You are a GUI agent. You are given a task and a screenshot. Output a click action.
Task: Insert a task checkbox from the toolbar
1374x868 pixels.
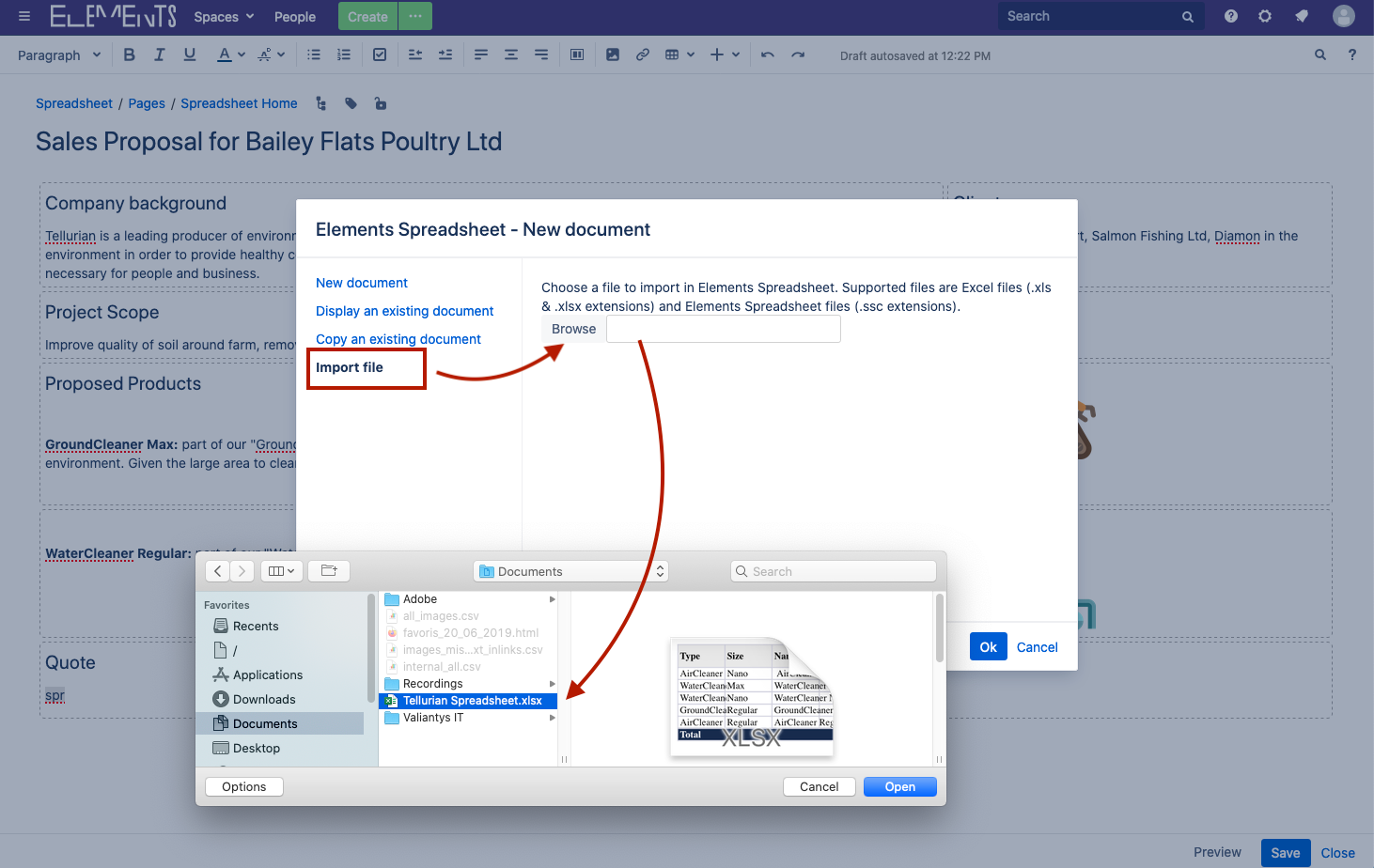pos(380,54)
